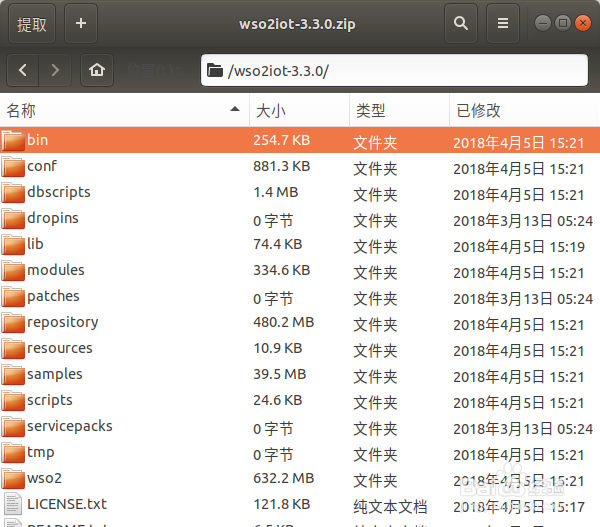Select the tmp folder icon
This screenshot has height=527, width=600.
[x=13, y=453]
